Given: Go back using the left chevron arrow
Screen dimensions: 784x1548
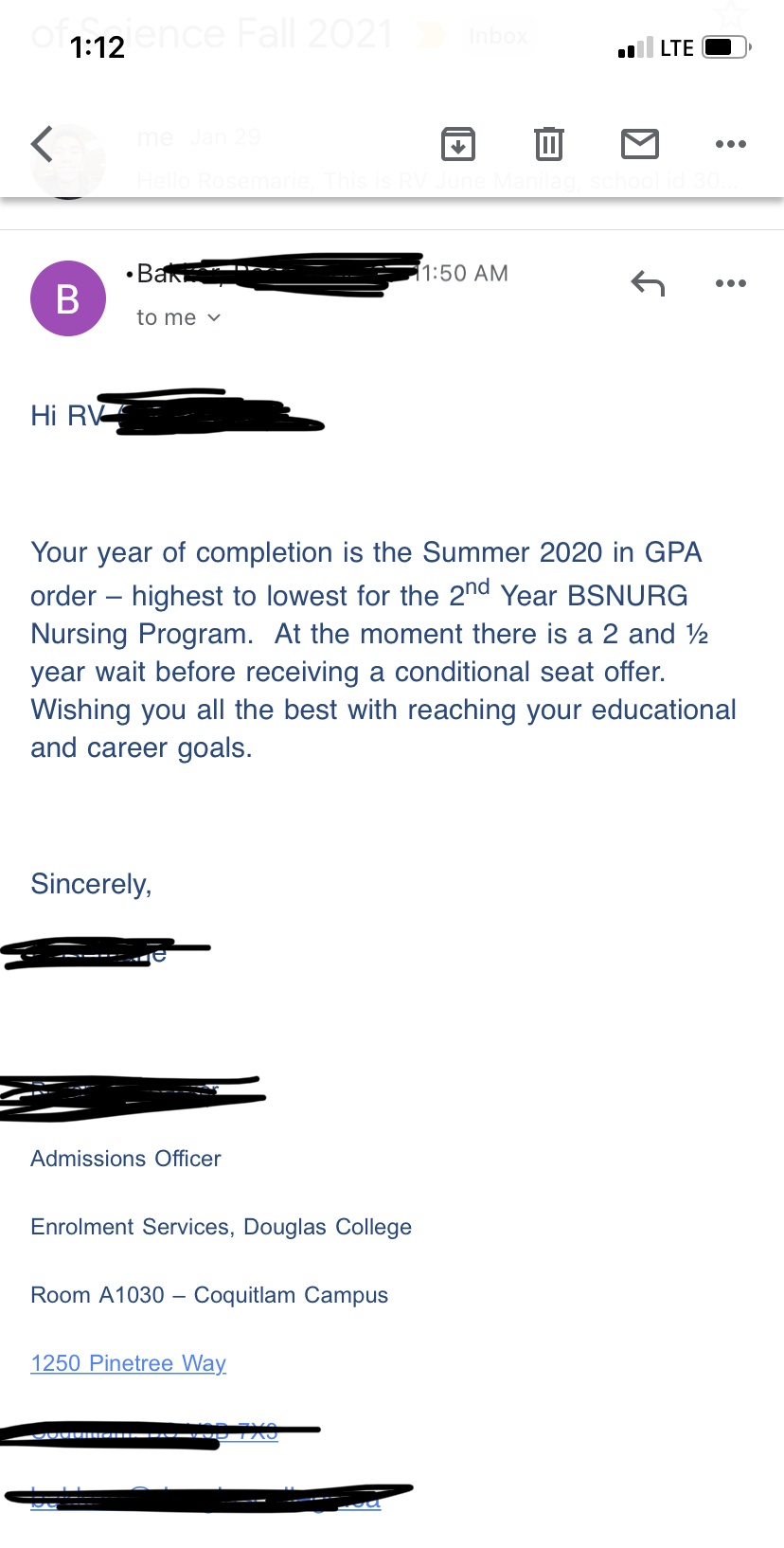Looking at the screenshot, I should pyautogui.click(x=42, y=144).
